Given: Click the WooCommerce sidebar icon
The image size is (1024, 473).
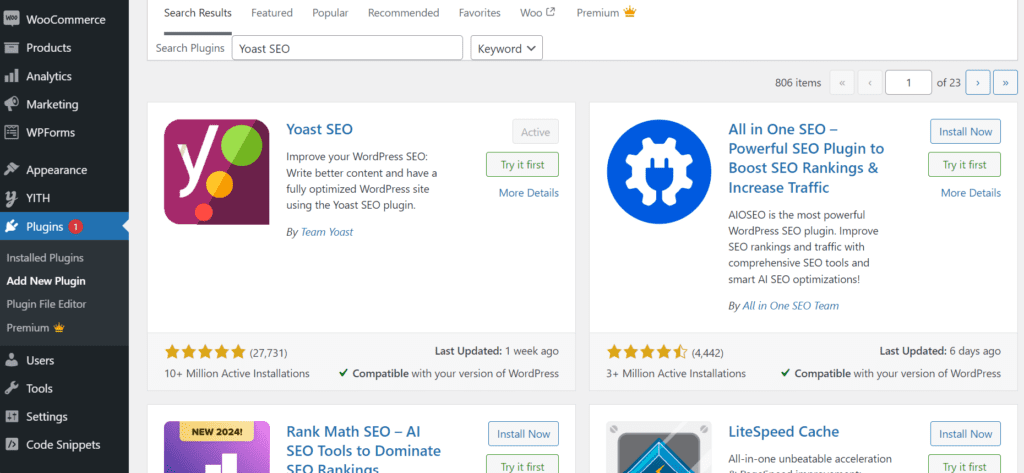Looking at the screenshot, I should pos(11,19).
